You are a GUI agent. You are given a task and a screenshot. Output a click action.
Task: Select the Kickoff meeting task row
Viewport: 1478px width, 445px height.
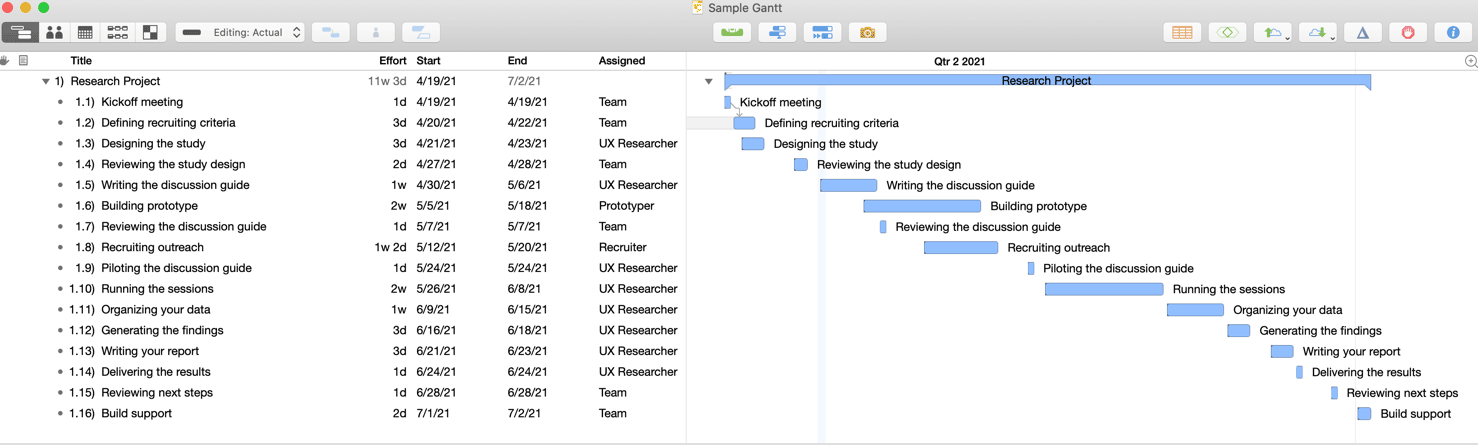pos(343,102)
